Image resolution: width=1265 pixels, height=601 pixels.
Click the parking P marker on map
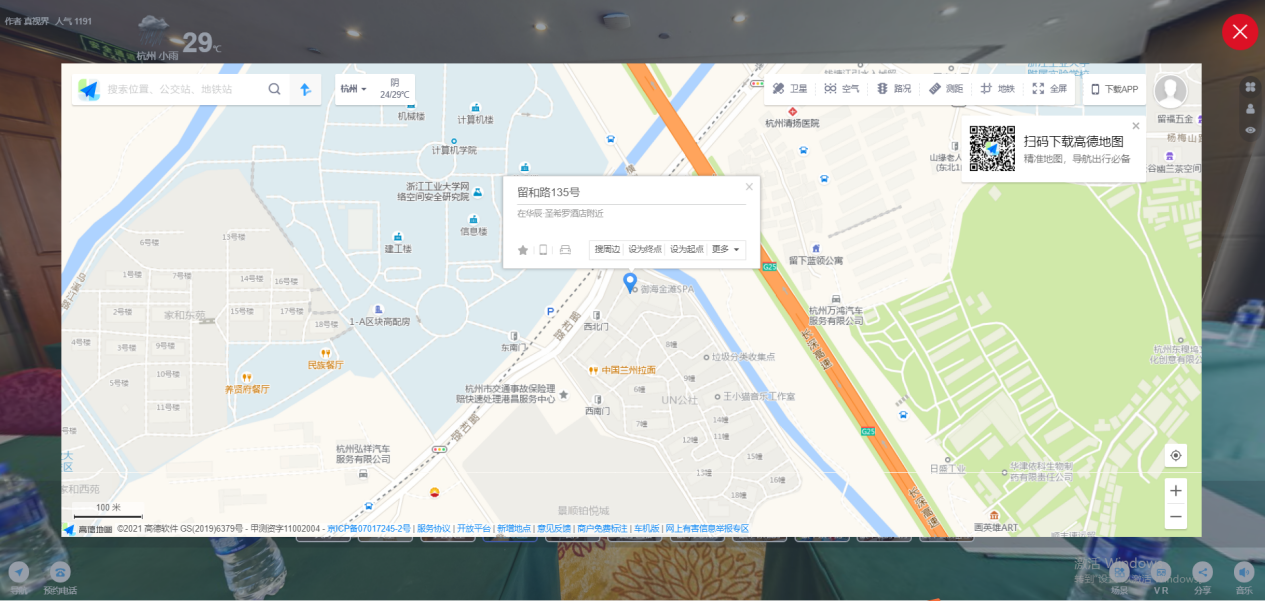click(550, 312)
